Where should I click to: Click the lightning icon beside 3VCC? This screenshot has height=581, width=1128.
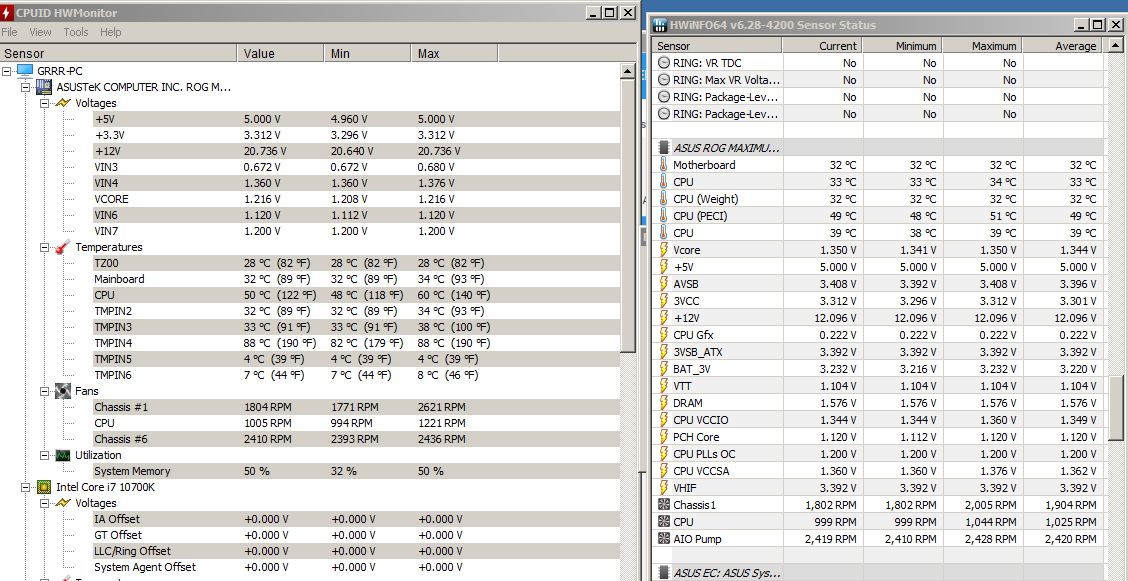point(664,301)
